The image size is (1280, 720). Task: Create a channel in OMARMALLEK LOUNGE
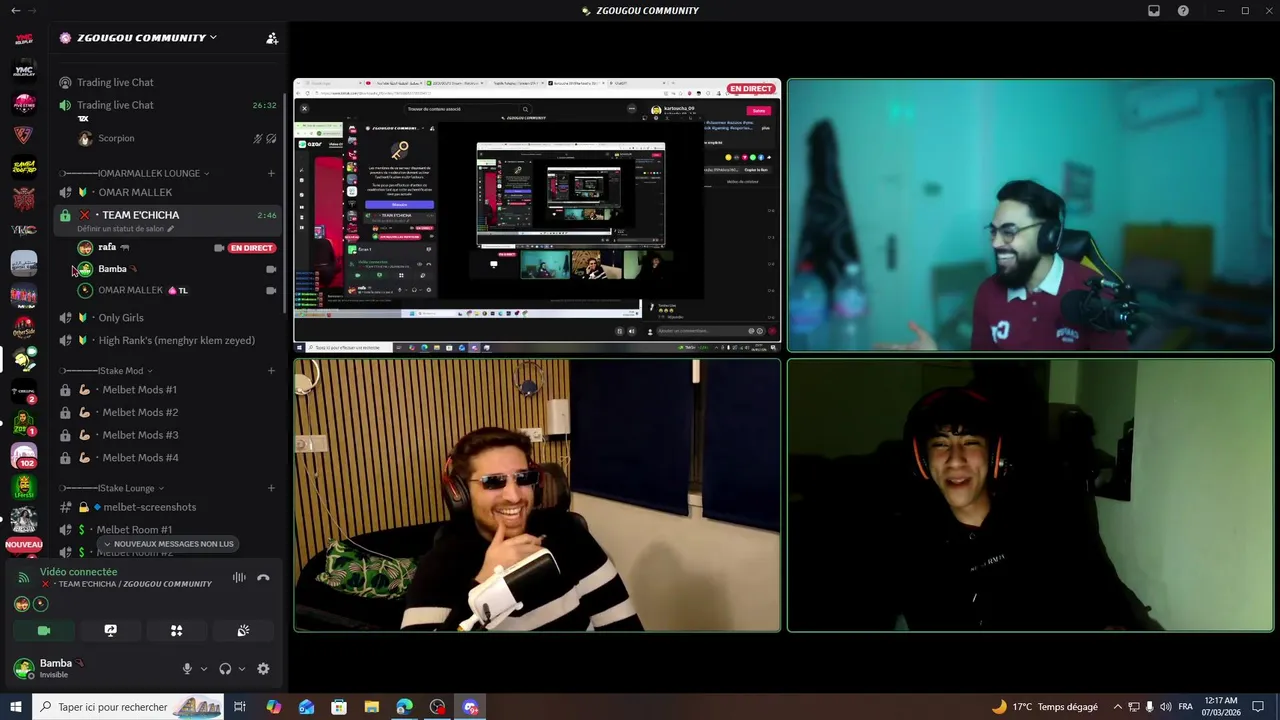coord(271,173)
